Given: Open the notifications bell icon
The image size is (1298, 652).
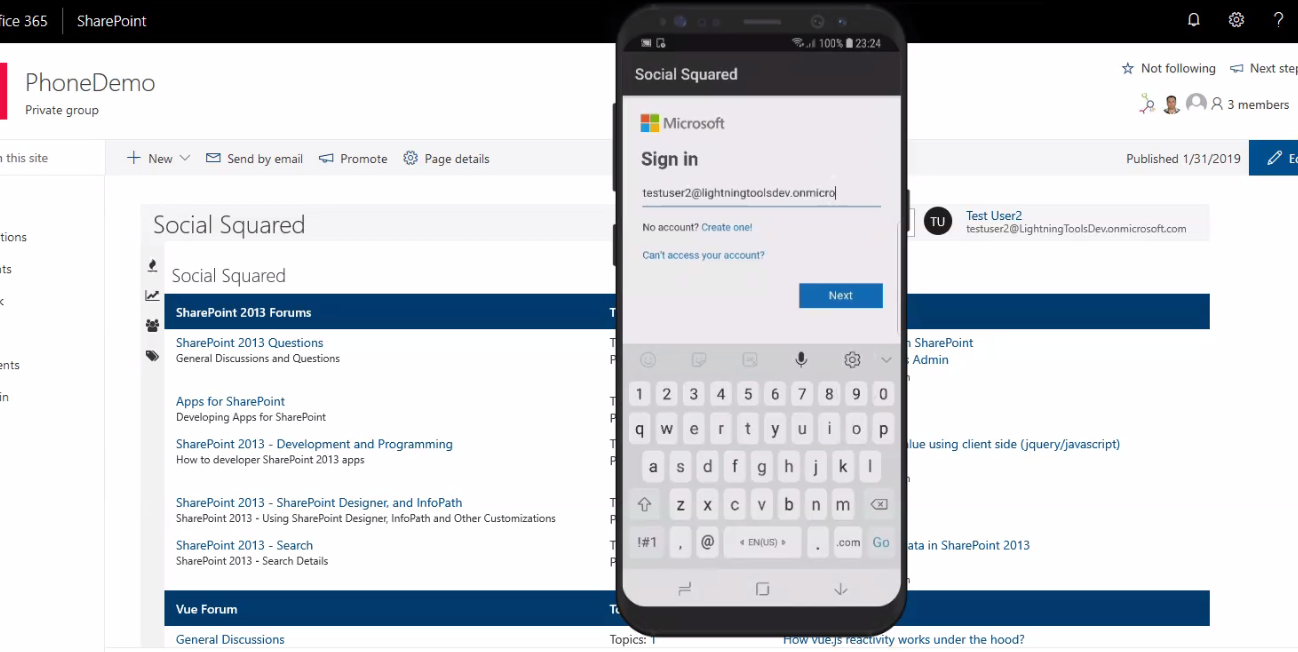Looking at the screenshot, I should 1193,20.
